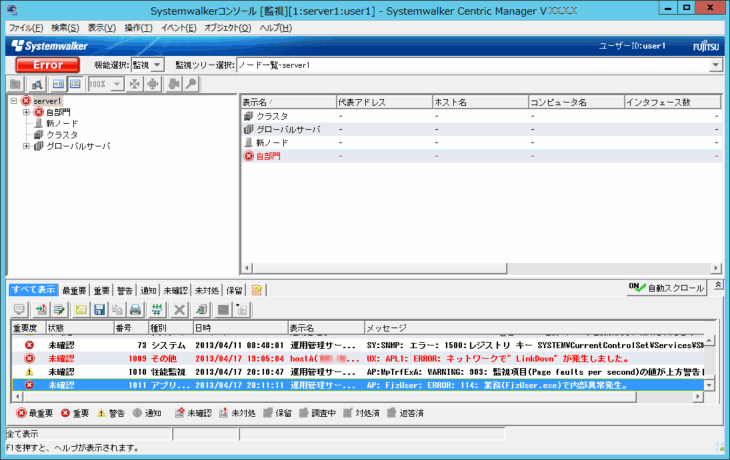Sort events by 日時 column header
Image resolution: width=730 pixels, height=460 pixels.
pyautogui.click(x=240, y=328)
